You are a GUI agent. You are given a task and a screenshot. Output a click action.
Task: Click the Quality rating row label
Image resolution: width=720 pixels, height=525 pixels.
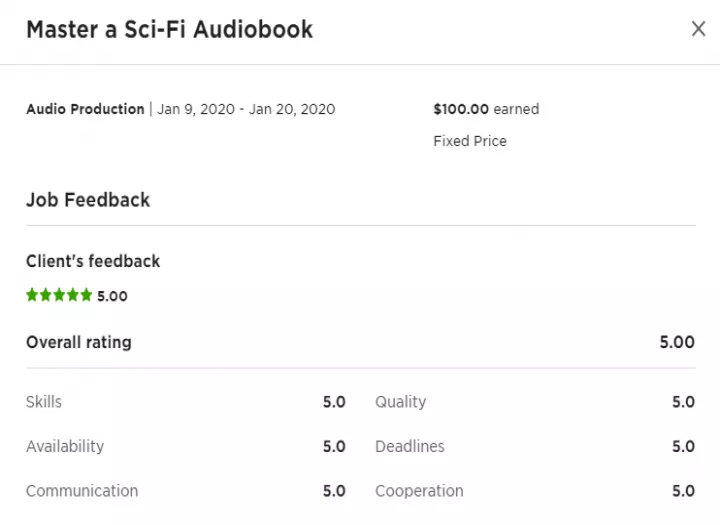pyautogui.click(x=400, y=402)
